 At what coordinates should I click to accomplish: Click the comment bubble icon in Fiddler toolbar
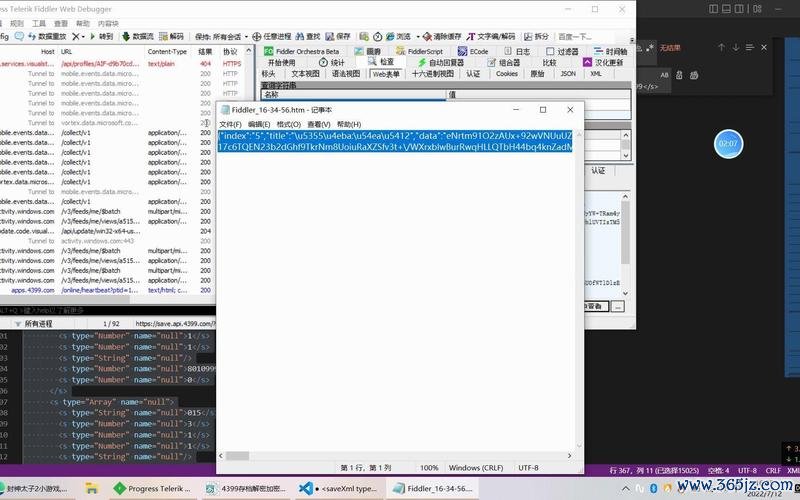click(19, 36)
